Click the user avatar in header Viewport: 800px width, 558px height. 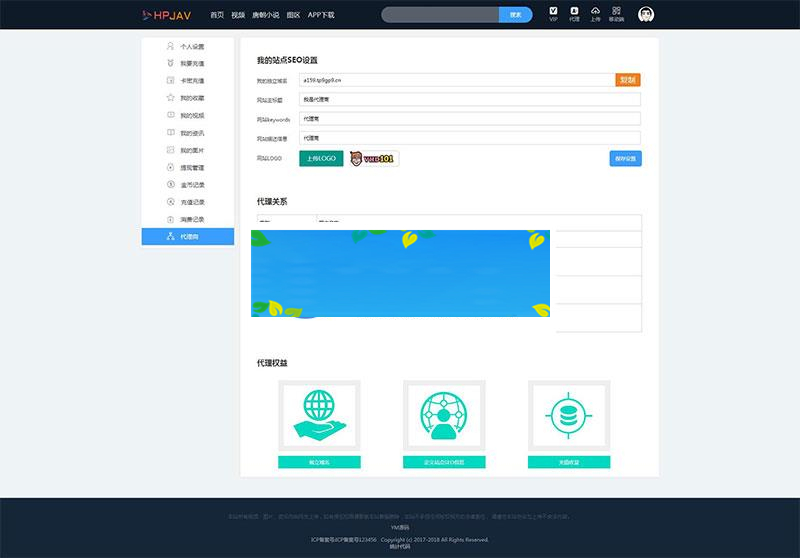(x=646, y=14)
